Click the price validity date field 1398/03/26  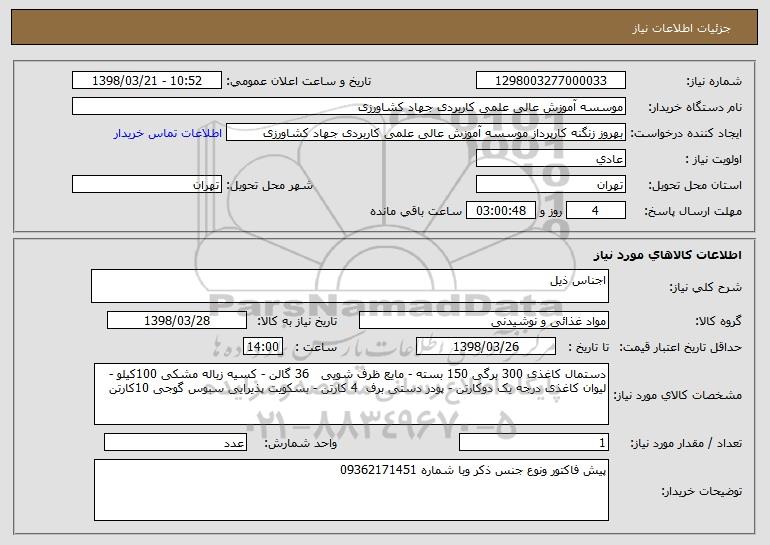(x=486, y=347)
